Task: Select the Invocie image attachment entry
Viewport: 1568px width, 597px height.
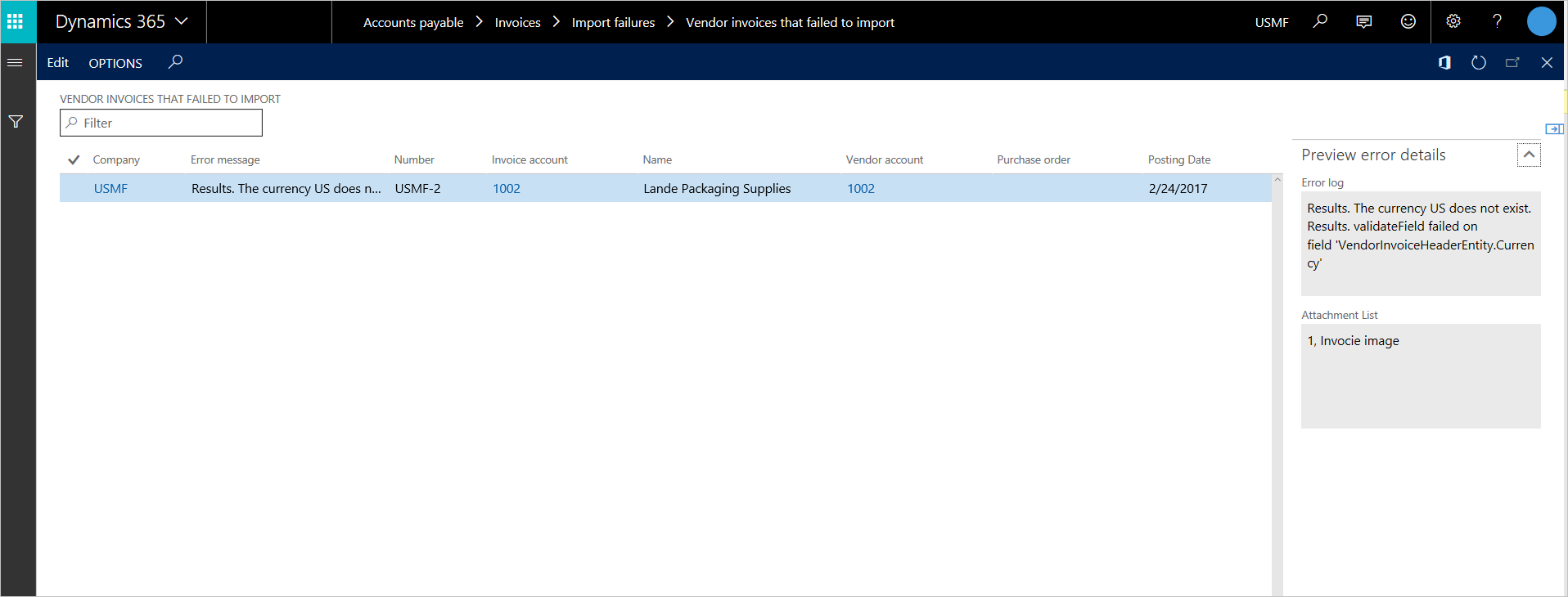Action: [1353, 341]
